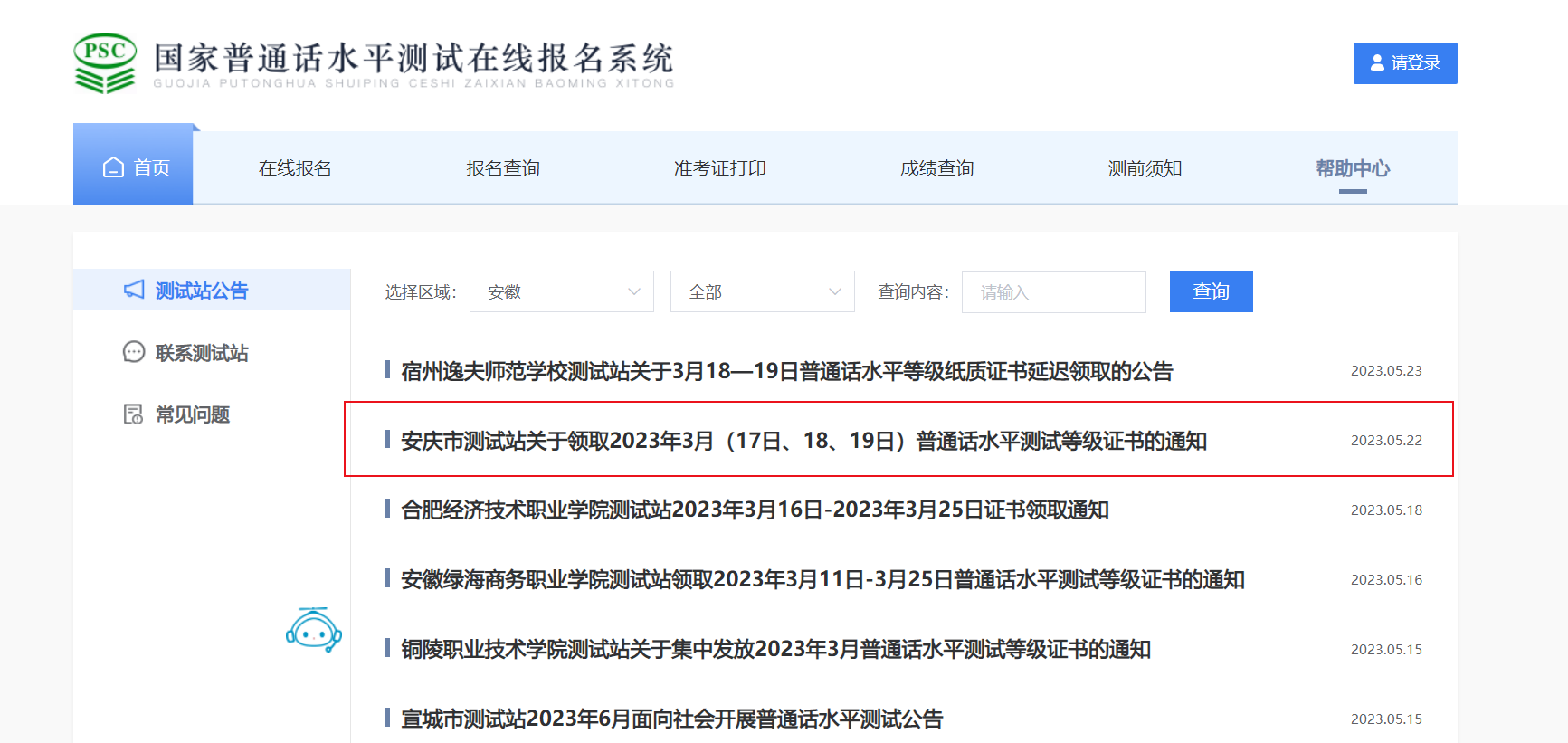Click the PSC logo icon
The height and width of the screenshot is (743, 1568).
pos(105,63)
